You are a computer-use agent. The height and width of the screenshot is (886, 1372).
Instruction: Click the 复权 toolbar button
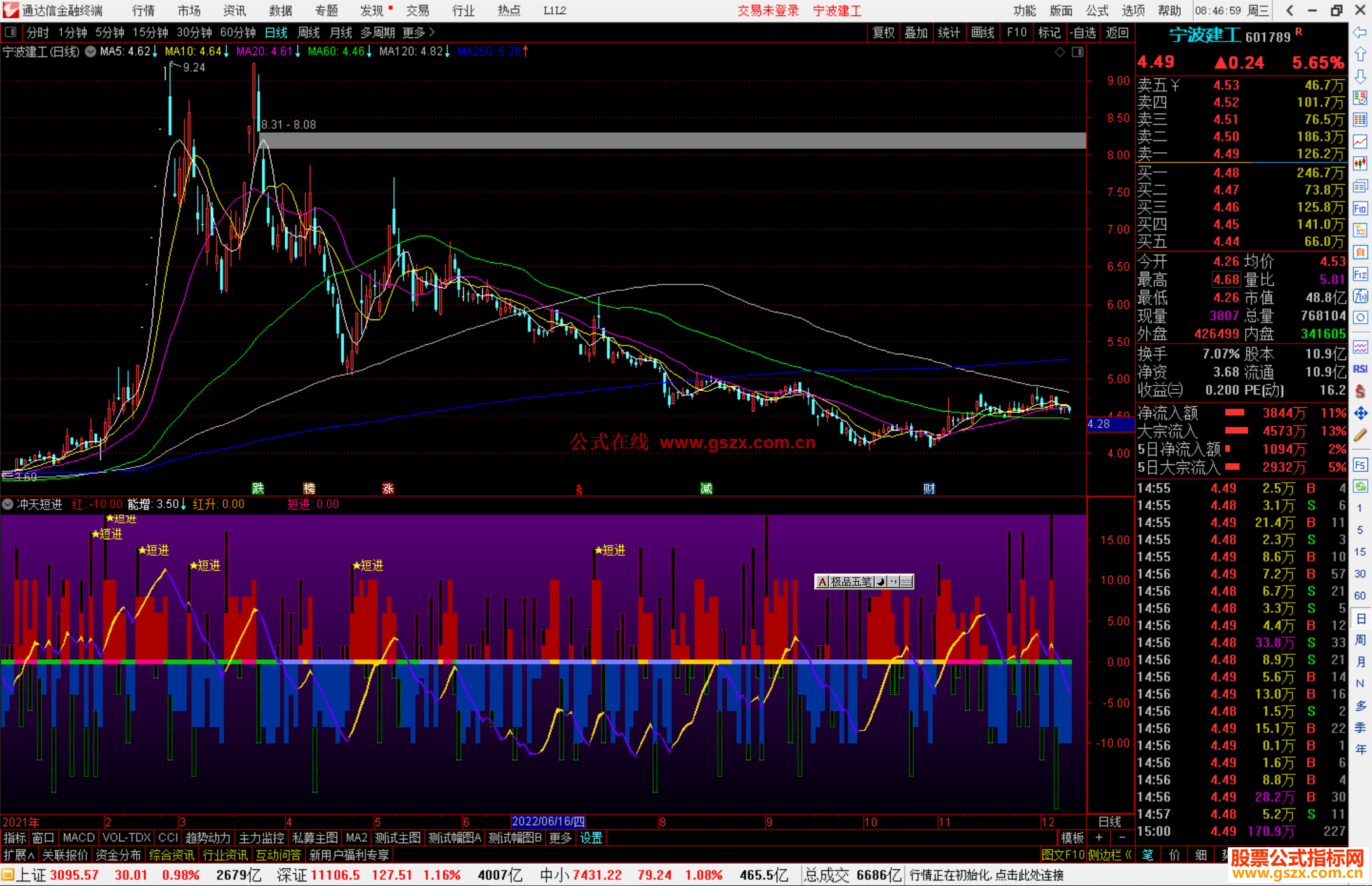[883, 32]
